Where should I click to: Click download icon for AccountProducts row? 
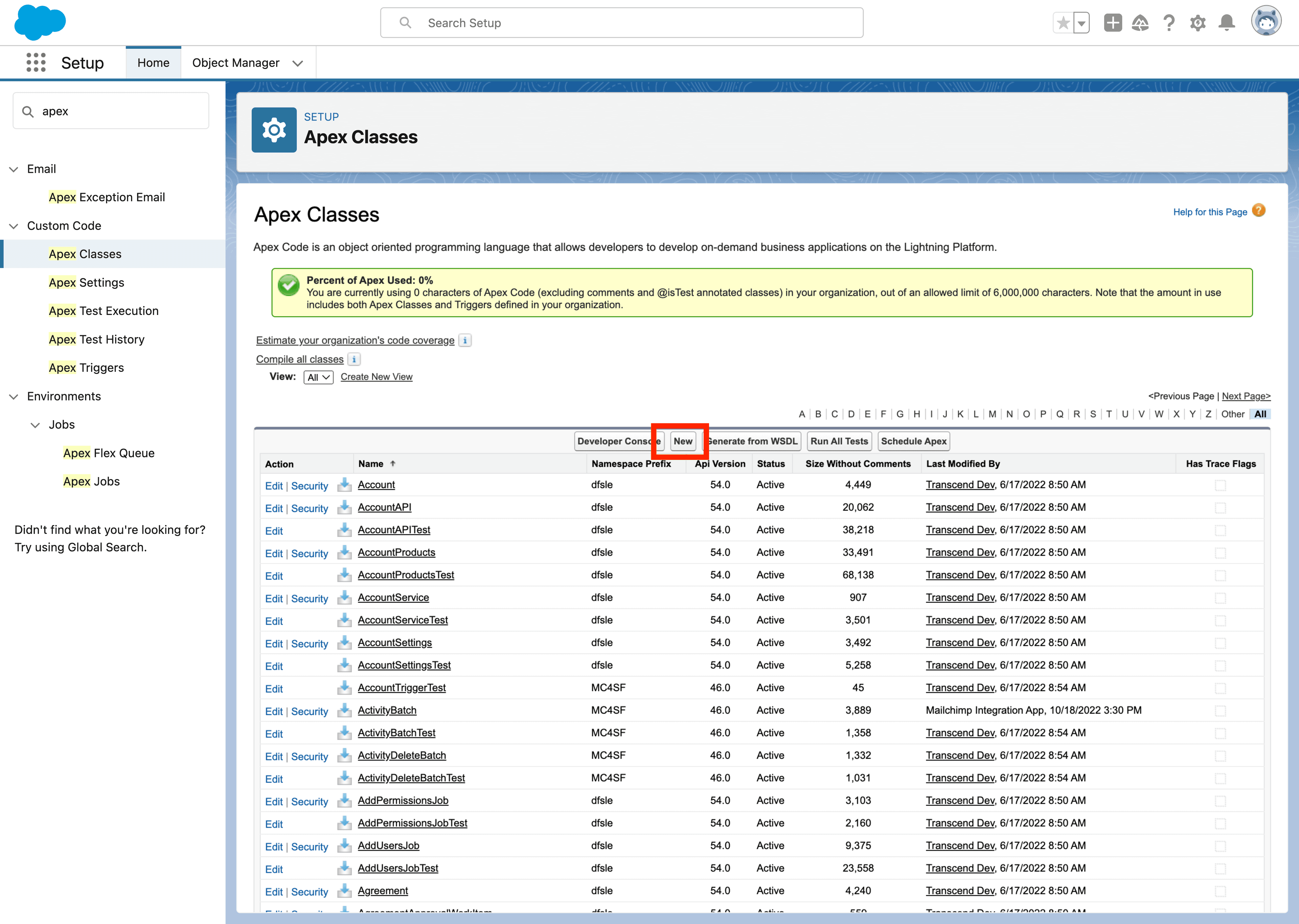(x=344, y=553)
